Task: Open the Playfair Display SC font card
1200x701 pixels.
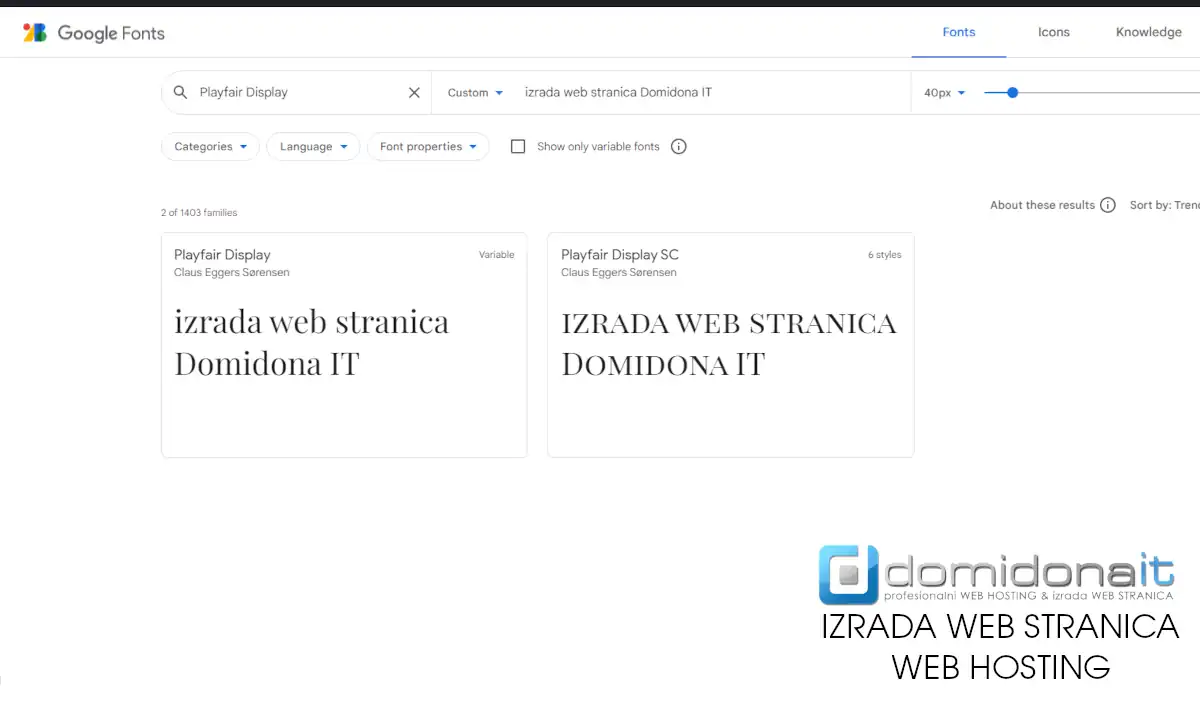Action: (x=731, y=345)
